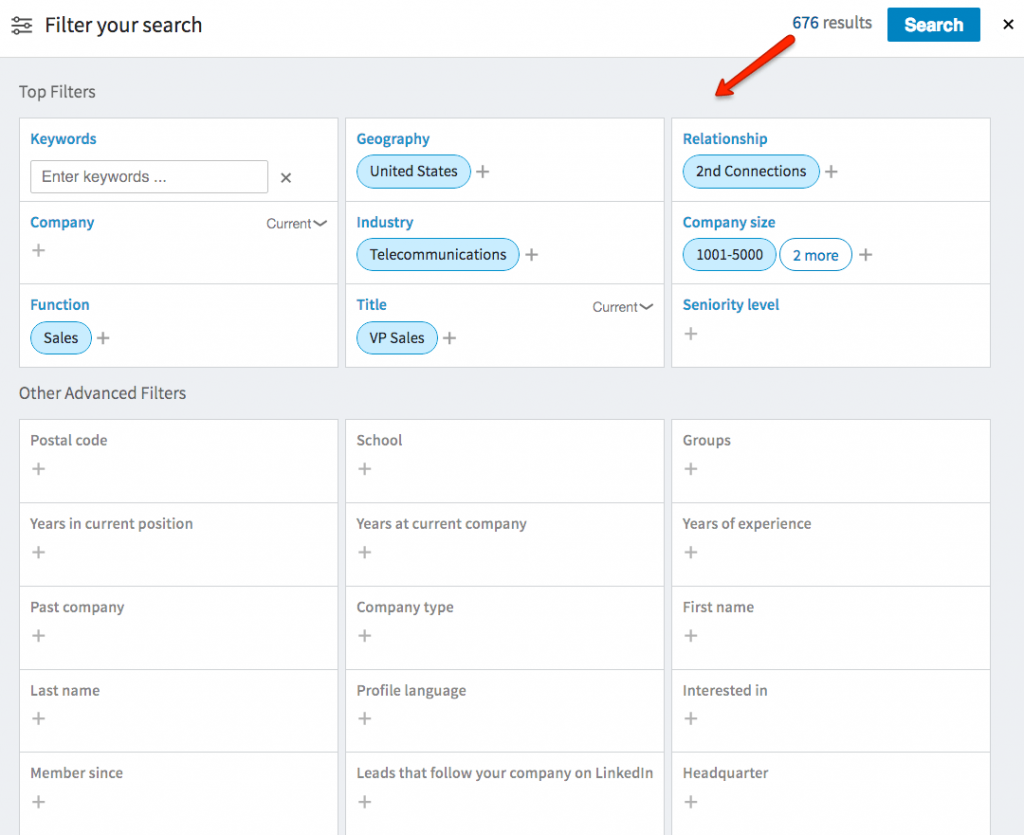Close the filter panel
This screenshot has width=1024, height=835.
[x=1008, y=25]
